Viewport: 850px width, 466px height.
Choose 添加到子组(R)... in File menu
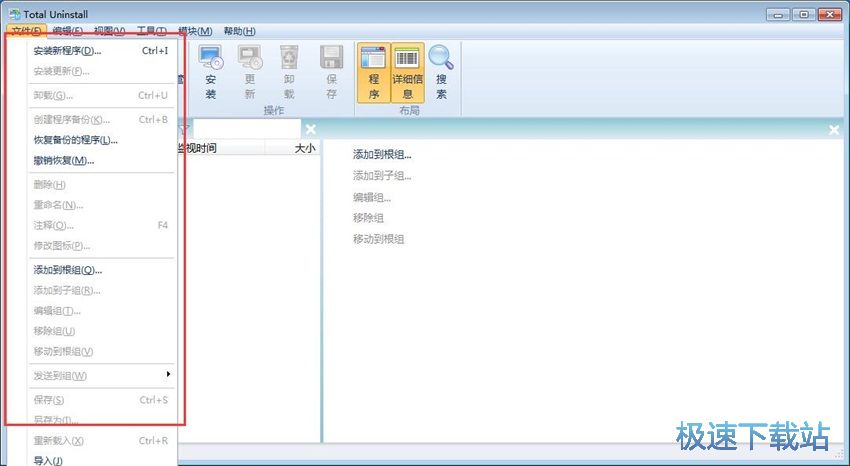point(101,290)
